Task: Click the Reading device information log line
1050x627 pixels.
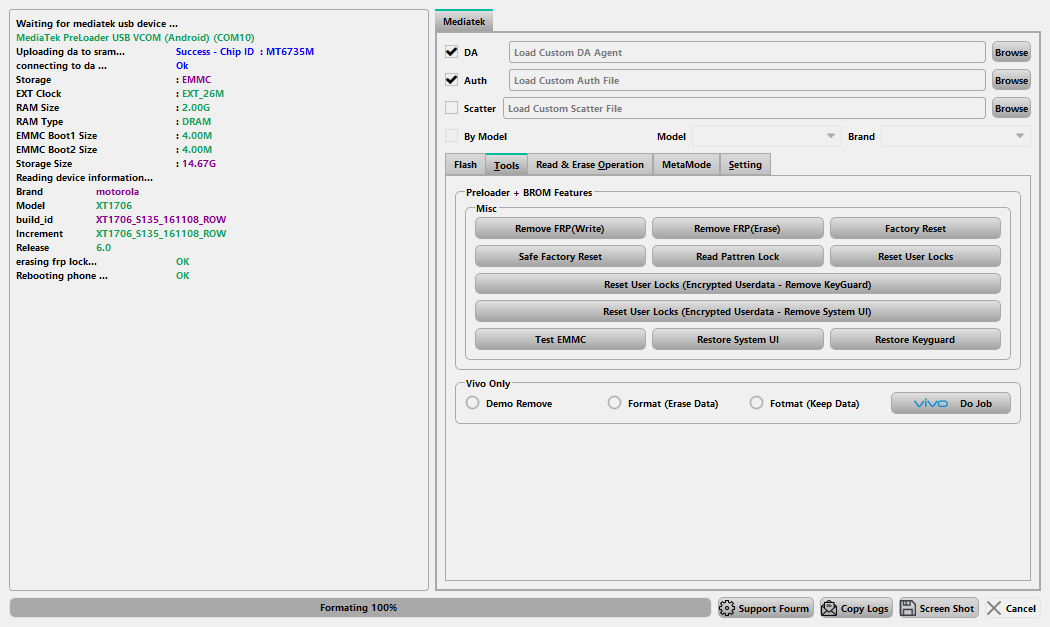Action: (x=84, y=178)
